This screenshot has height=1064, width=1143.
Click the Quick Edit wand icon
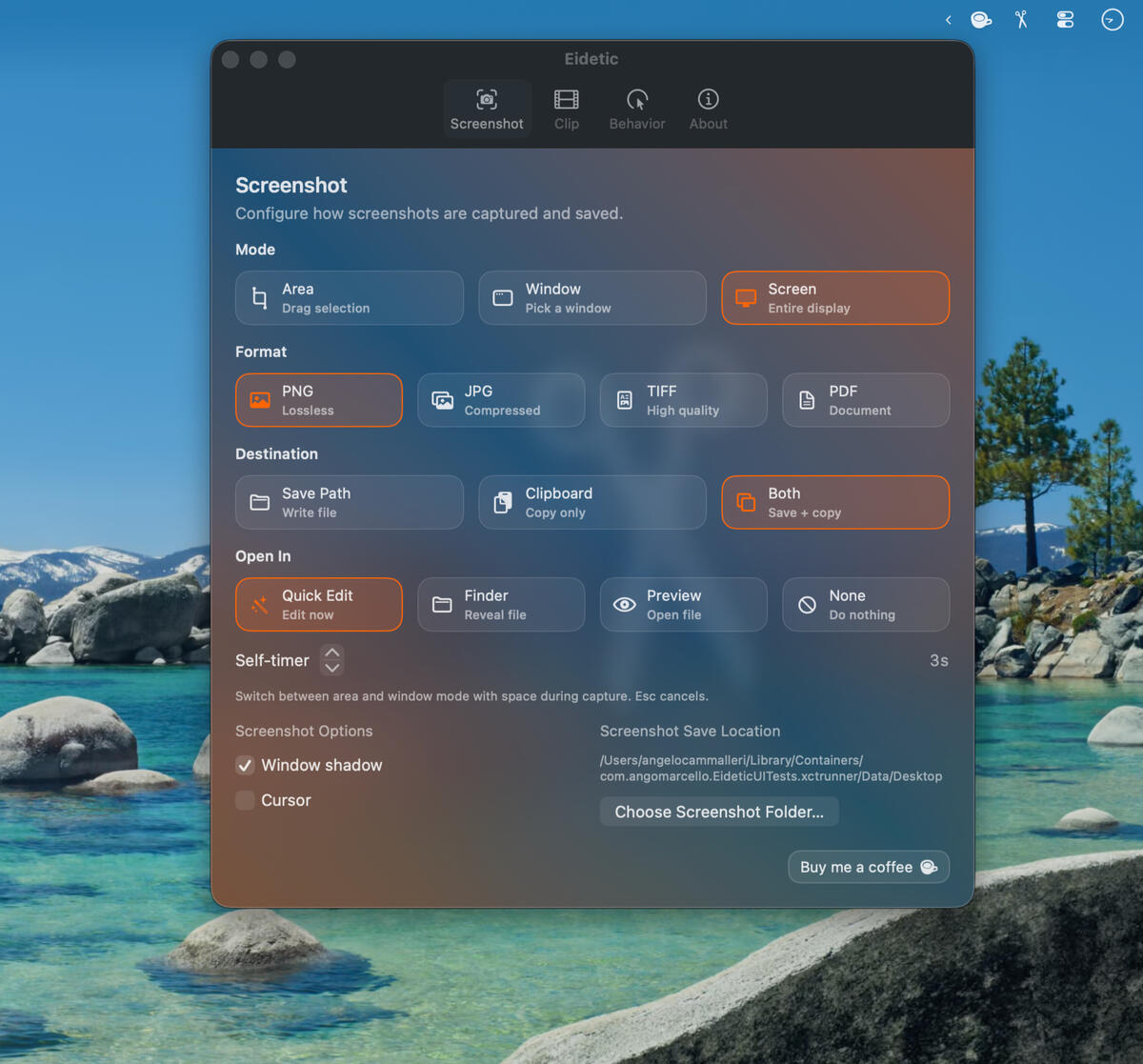coord(259,605)
